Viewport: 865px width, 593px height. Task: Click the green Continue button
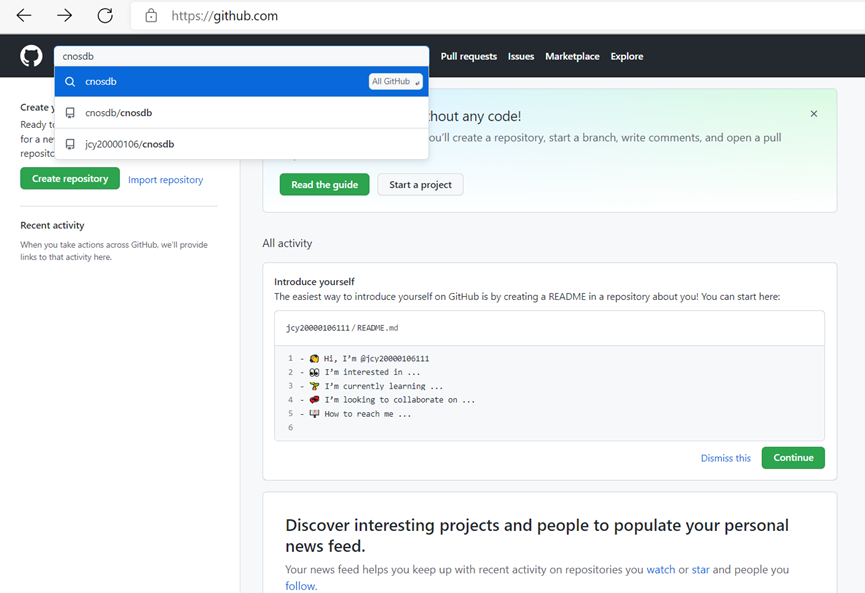(x=793, y=458)
